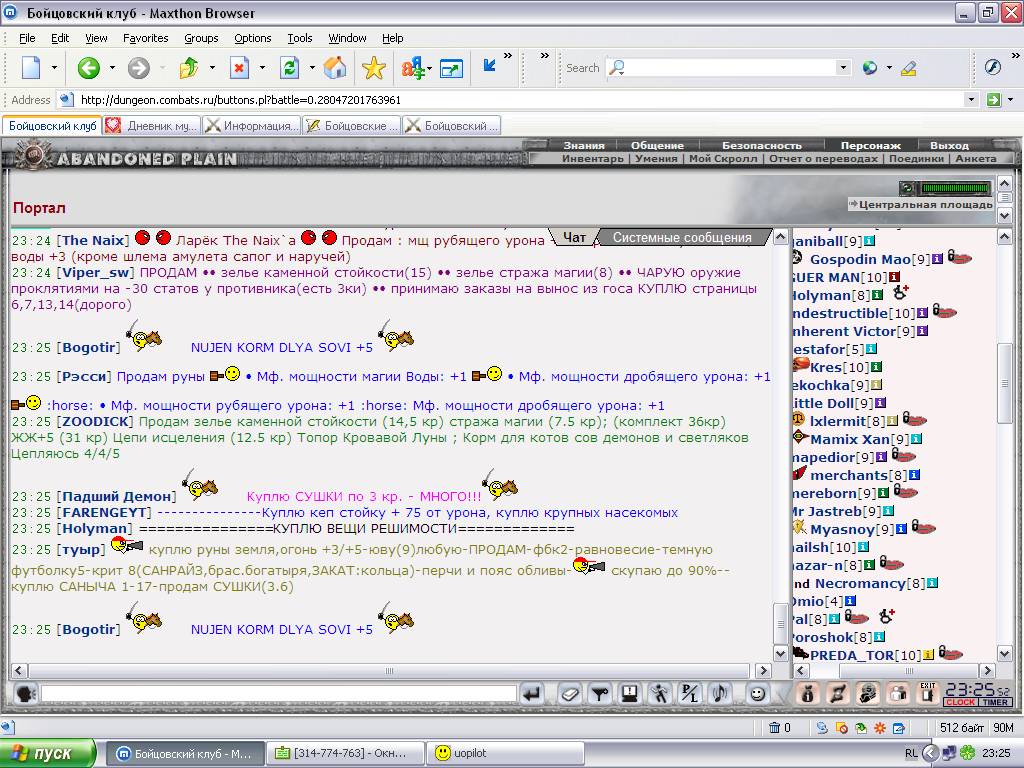Screen dimensions: 1024x768
Task: Go back with green arrow button
Action: 89,67
